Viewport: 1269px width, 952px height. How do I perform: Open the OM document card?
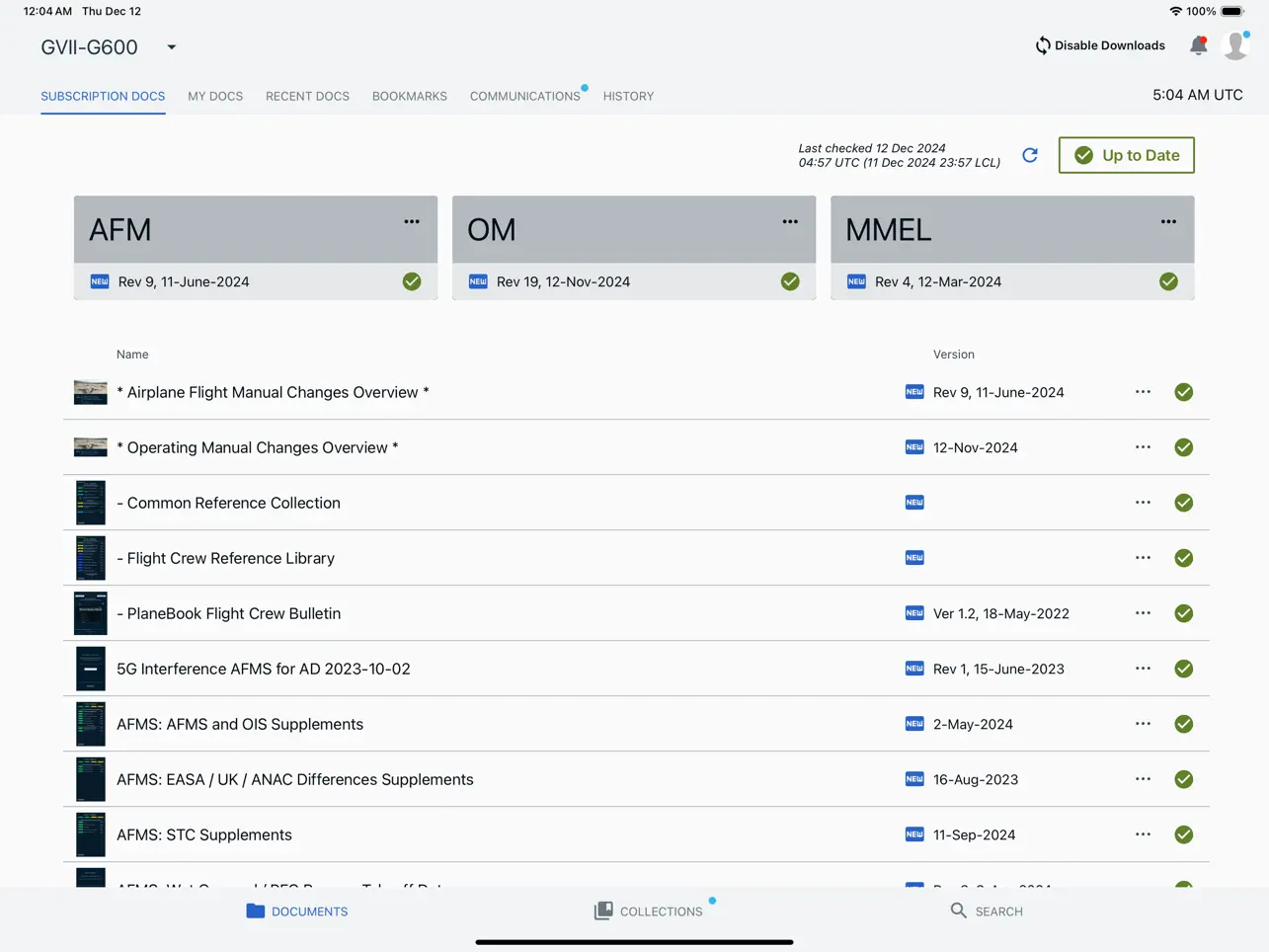634,248
